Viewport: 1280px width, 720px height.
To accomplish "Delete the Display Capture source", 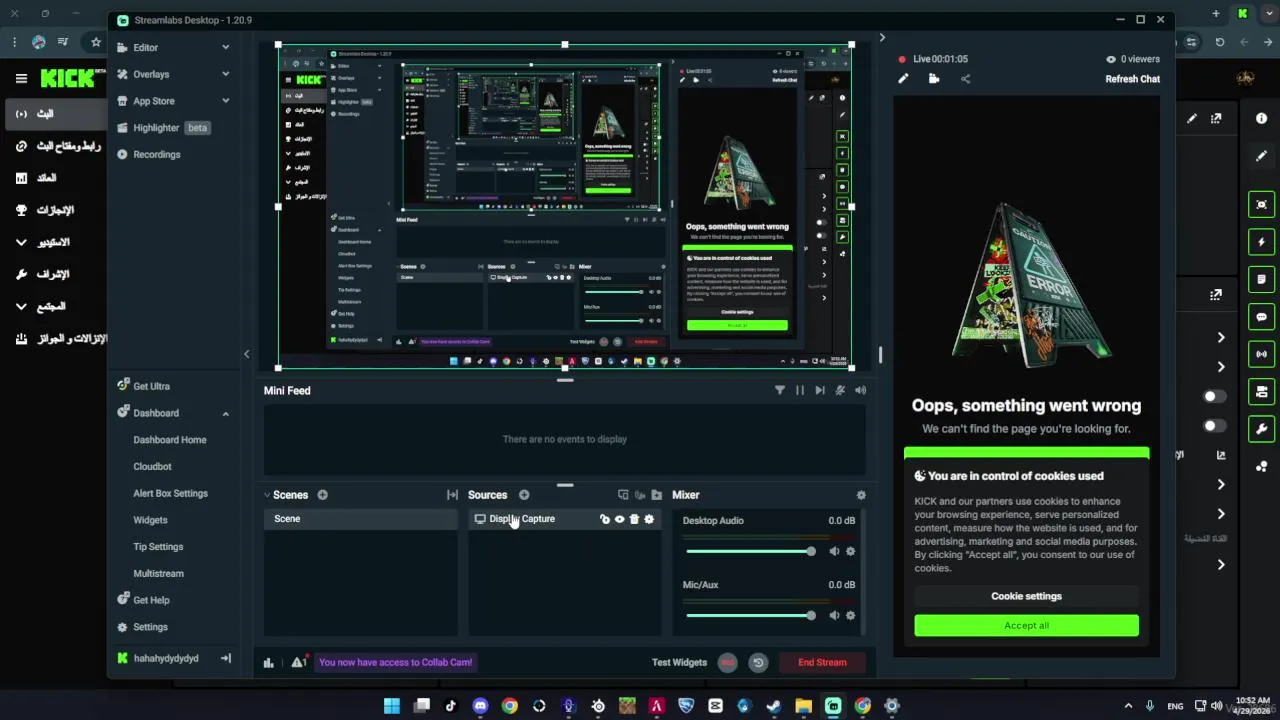I will (634, 519).
